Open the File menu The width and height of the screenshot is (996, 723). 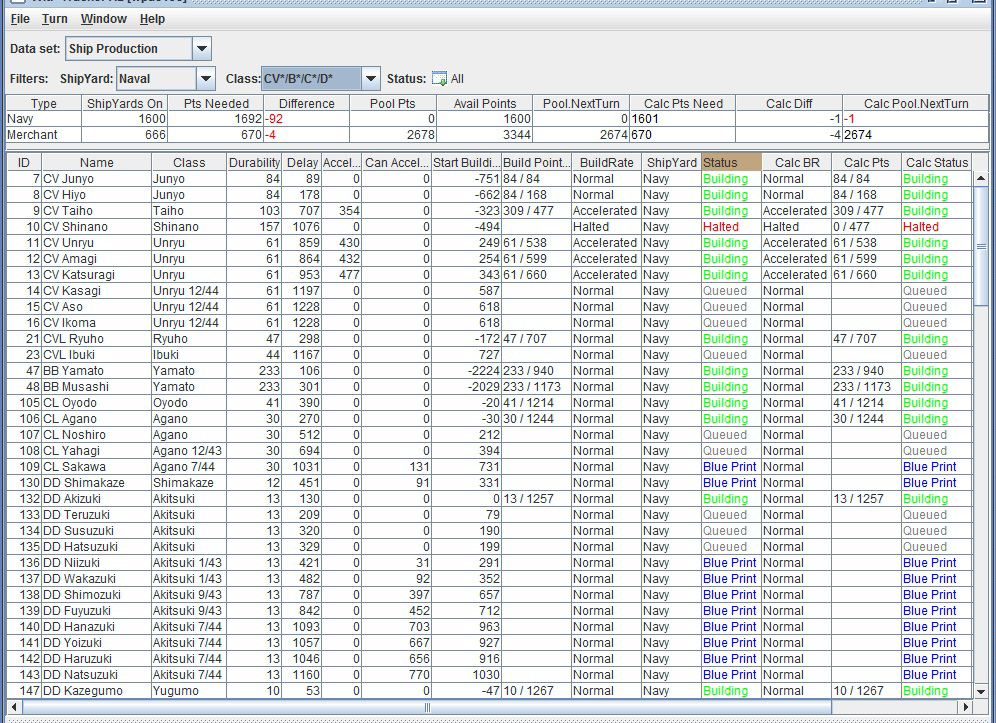[x=20, y=19]
